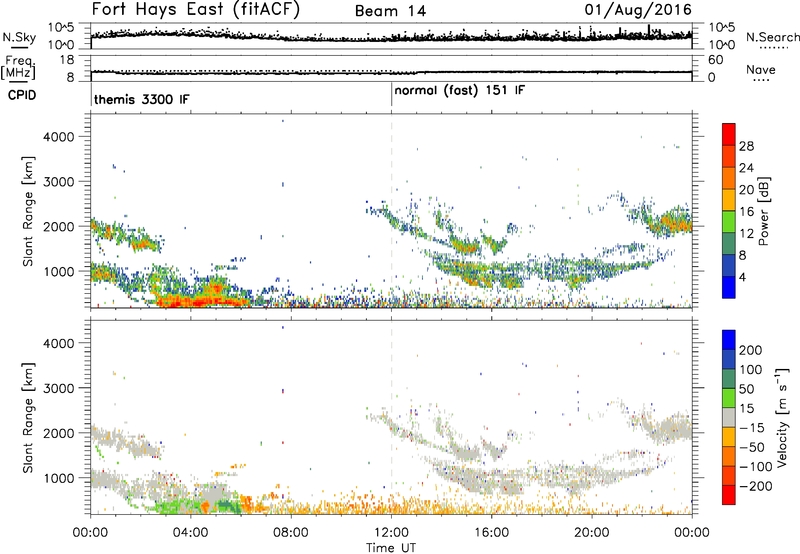Screen dimensions: 800x554
Task: Click the '08:00' time axis tick label
Action: click(x=291, y=533)
